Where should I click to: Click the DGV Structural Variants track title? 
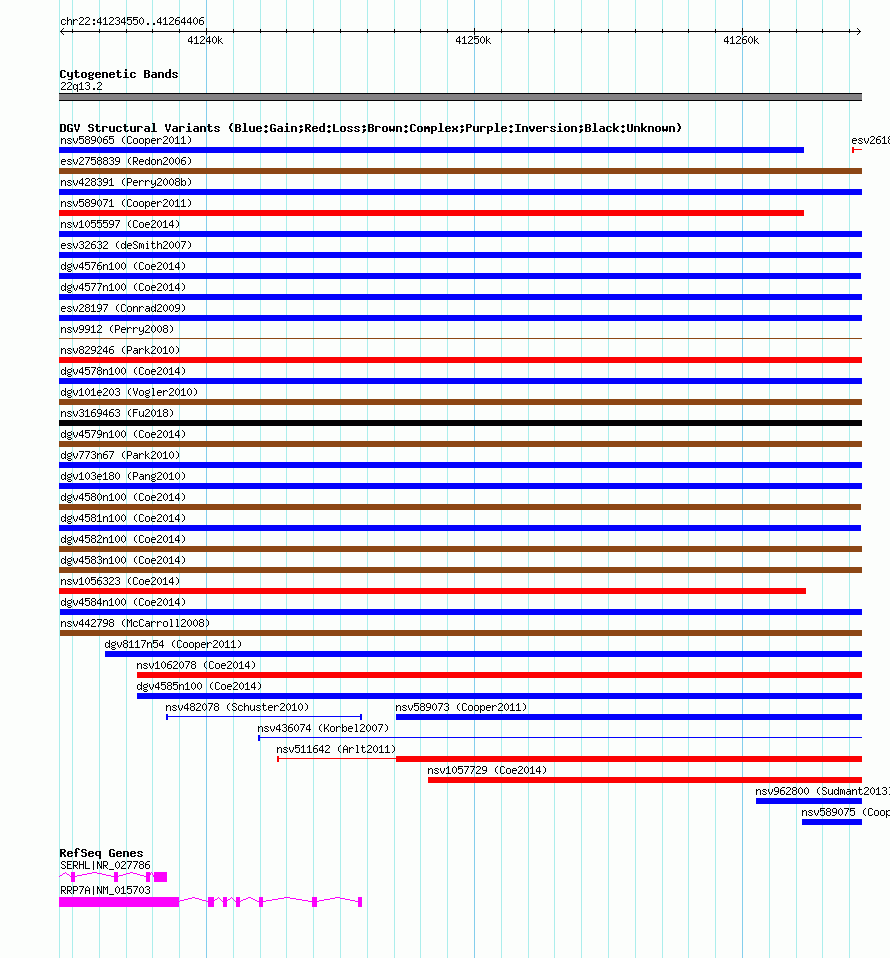point(370,128)
